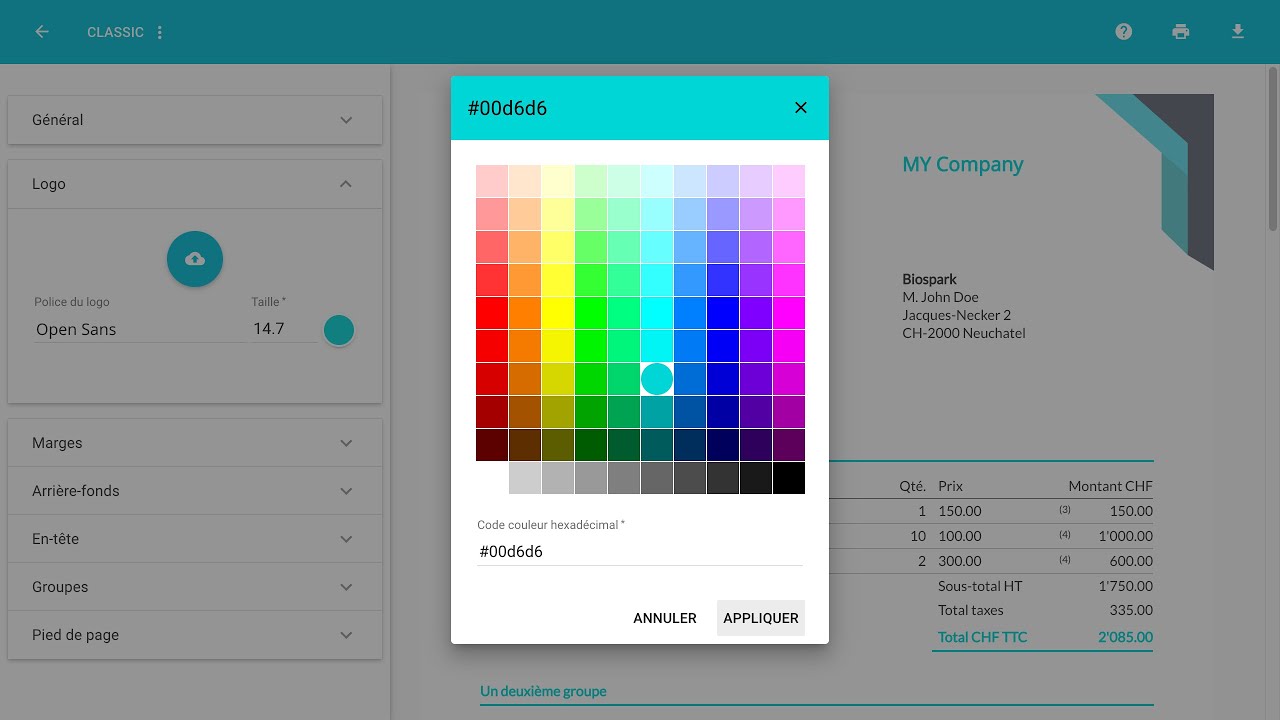Pick the lightest gray swatch
The width and height of the screenshot is (1280, 720).
(525, 478)
